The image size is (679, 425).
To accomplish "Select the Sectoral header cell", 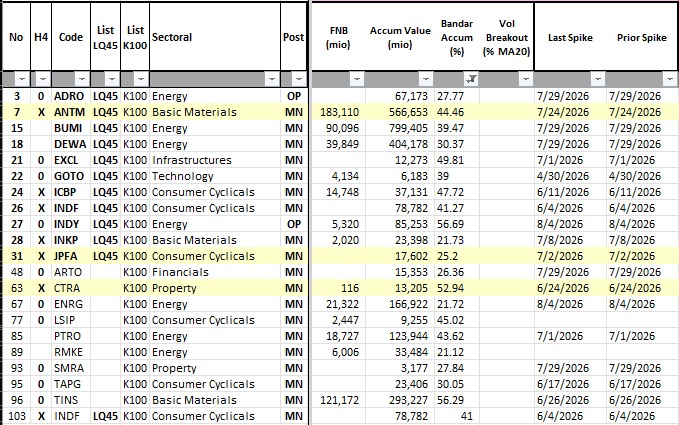I will coord(215,37).
